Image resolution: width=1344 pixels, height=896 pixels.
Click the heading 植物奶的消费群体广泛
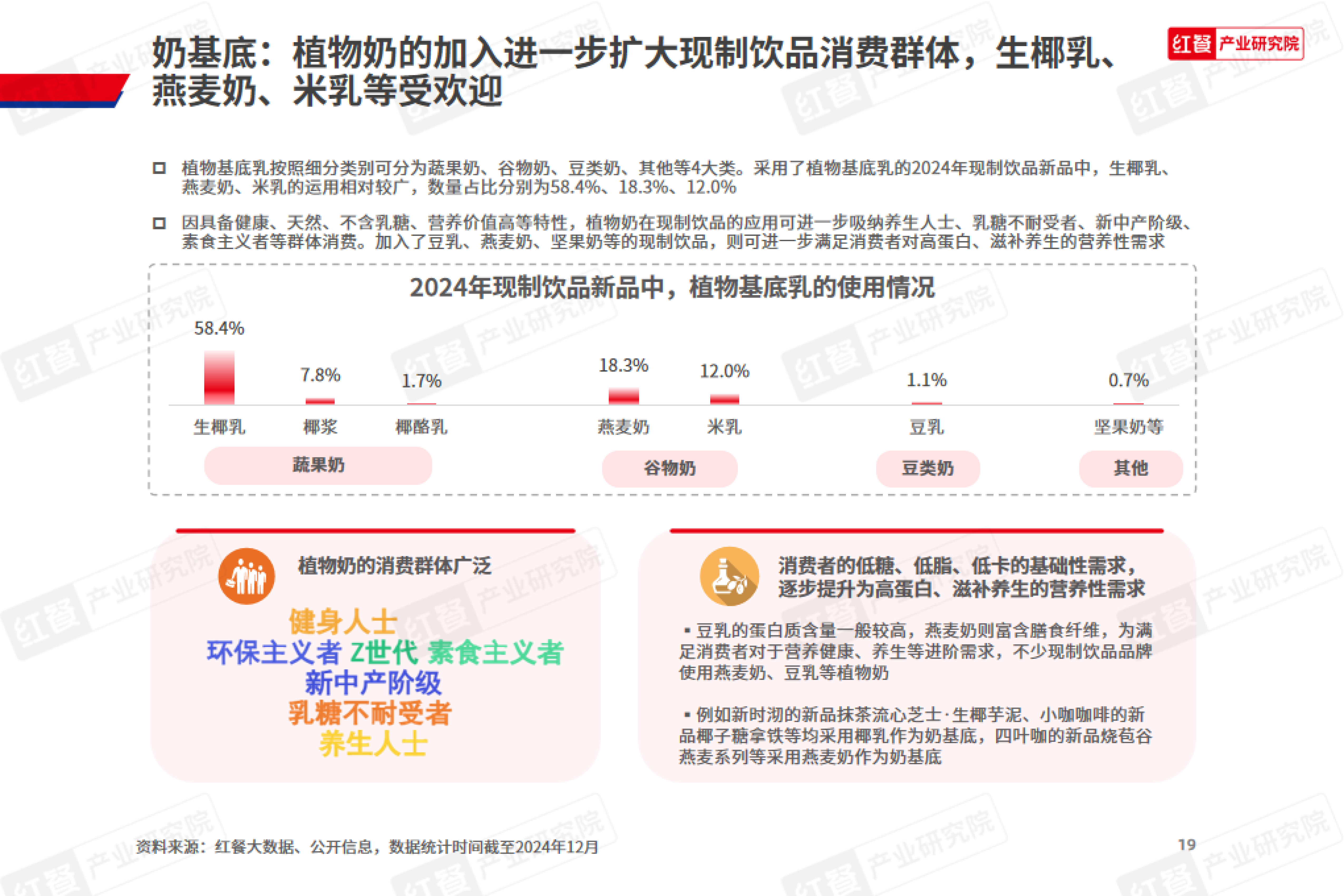395,566
